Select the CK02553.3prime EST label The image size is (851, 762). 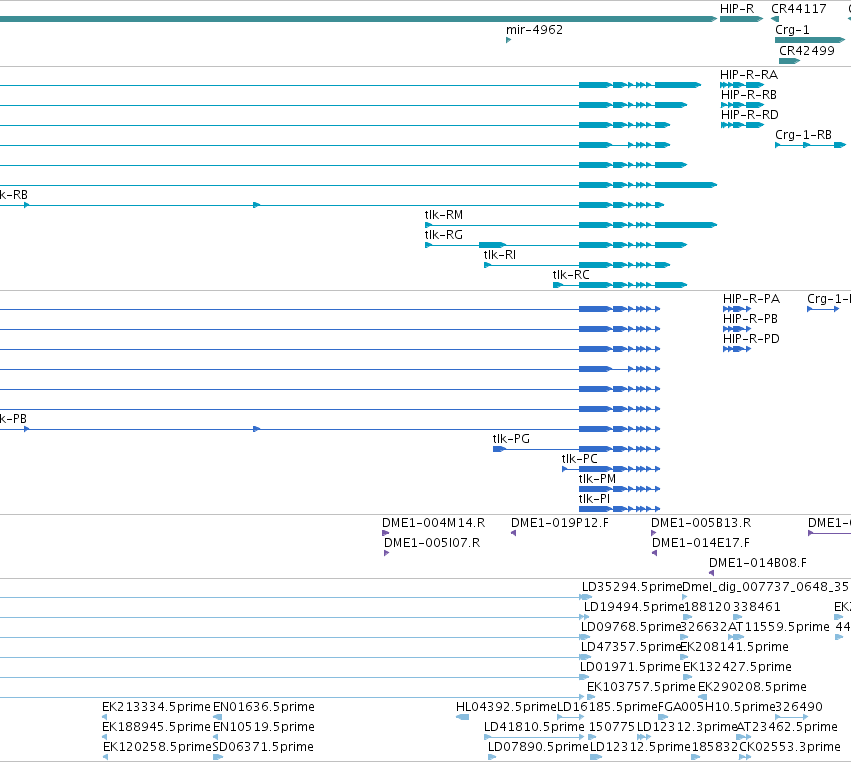tap(790, 747)
